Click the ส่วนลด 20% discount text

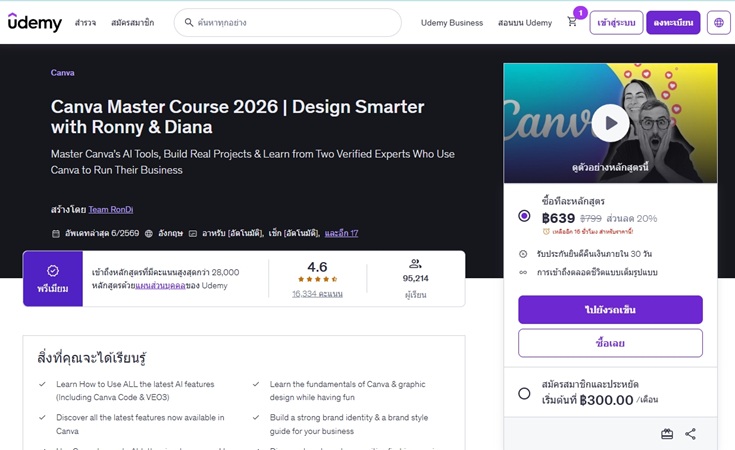tap(632, 218)
